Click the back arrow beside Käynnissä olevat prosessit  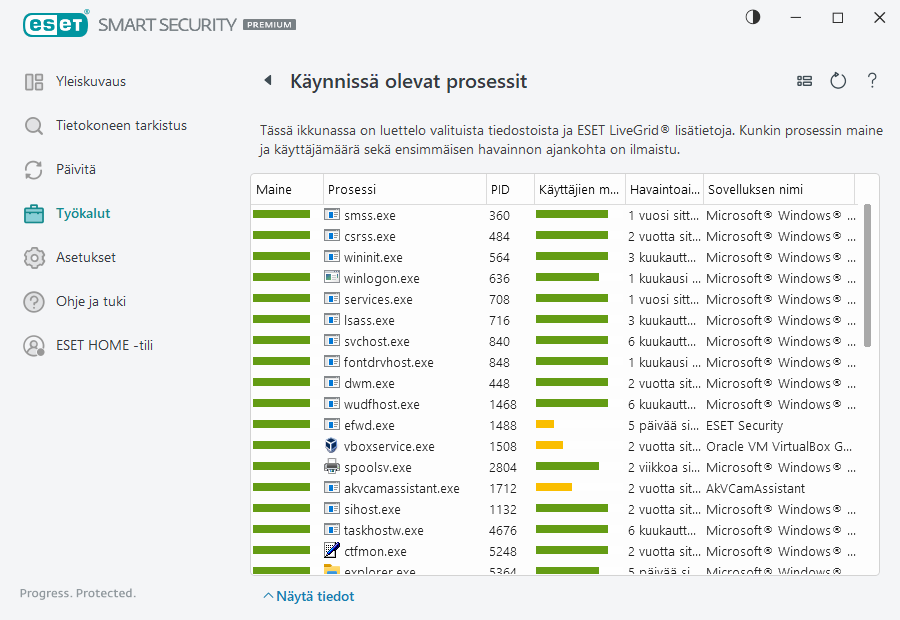tap(268, 81)
